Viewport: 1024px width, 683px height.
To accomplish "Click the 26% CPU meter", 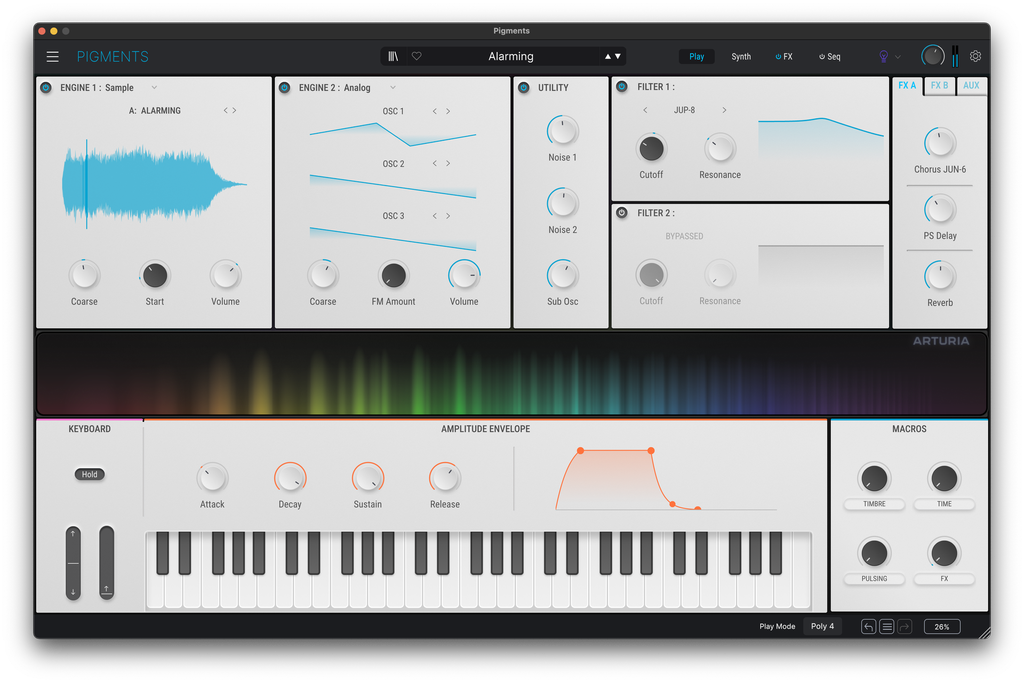I will (942, 627).
